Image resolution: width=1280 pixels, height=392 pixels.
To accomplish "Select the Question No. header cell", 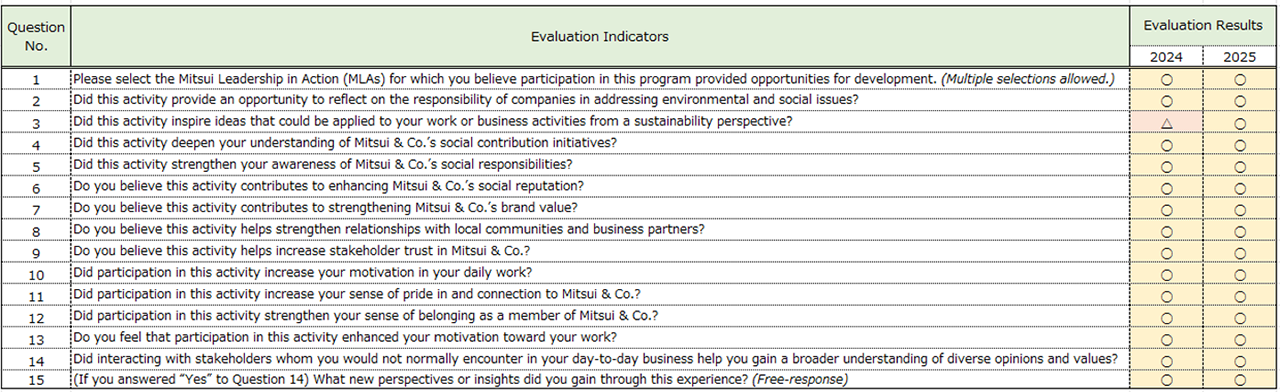I will point(36,36).
